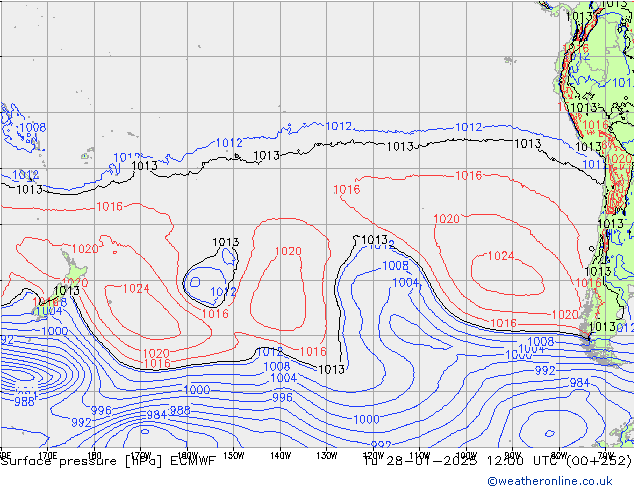
Task: Click the 'Surface pressure [hPa] ECMWF' title
Action: pyautogui.click(x=108, y=461)
